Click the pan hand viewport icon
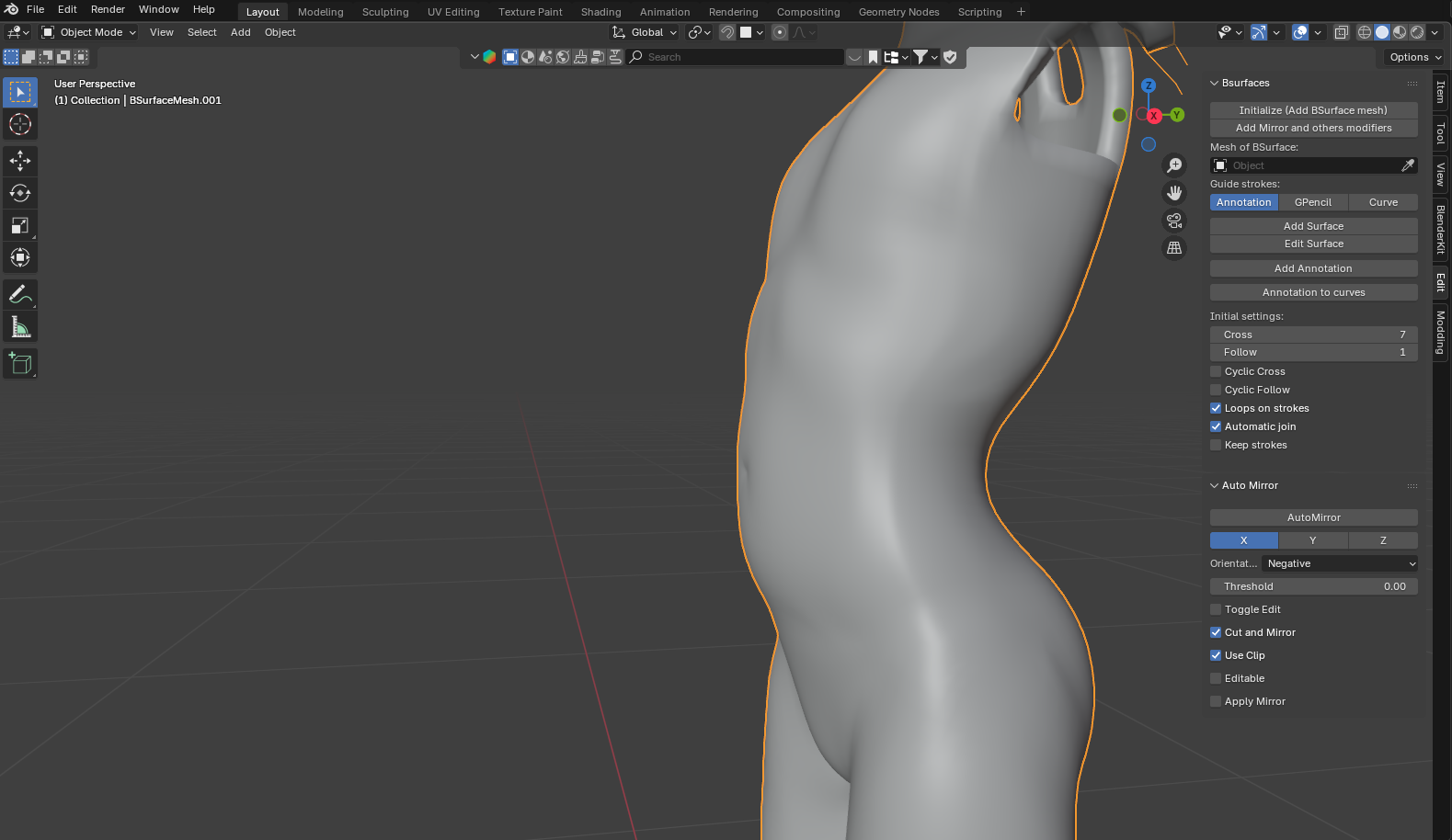This screenshot has width=1452, height=840. point(1174,193)
